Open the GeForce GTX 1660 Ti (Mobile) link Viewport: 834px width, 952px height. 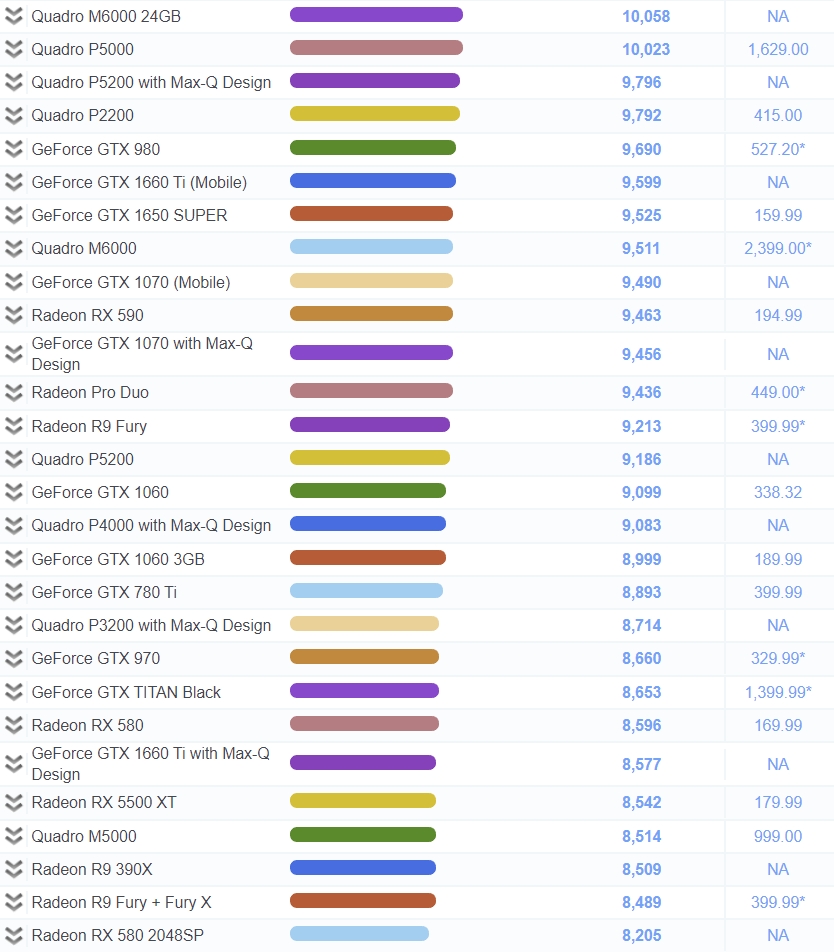coord(139,182)
